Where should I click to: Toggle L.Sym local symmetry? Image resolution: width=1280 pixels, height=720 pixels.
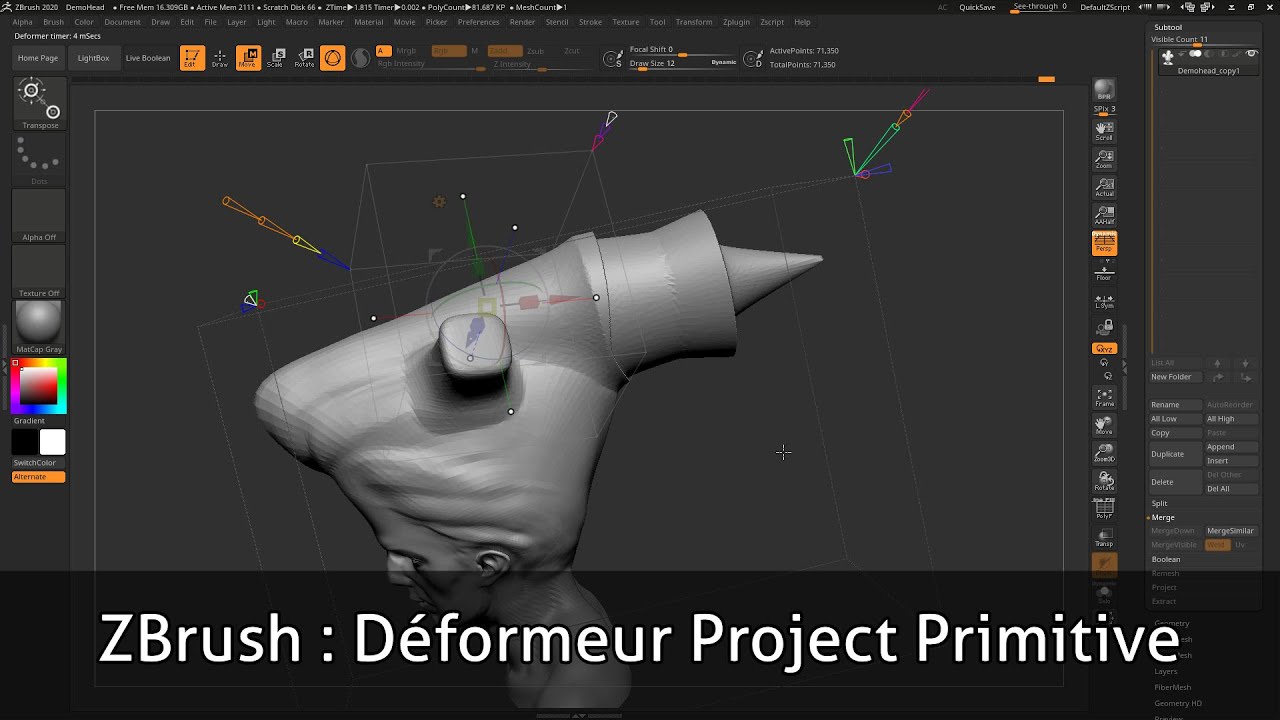click(x=1104, y=301)
